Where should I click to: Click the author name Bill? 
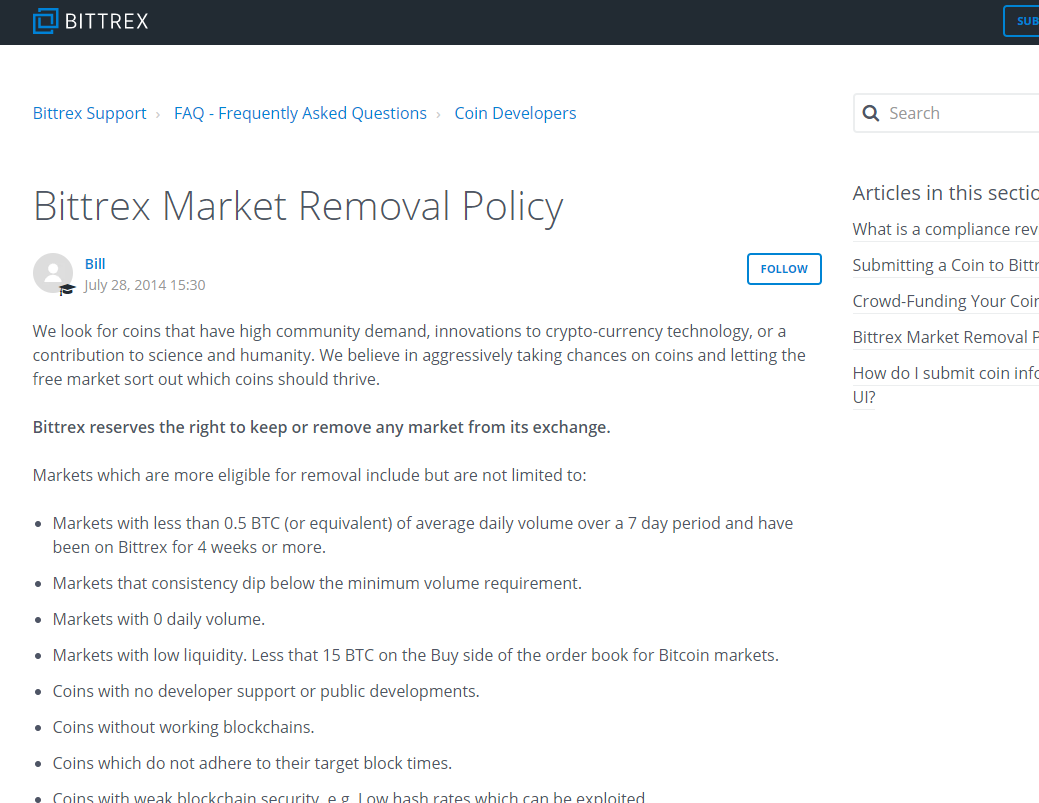coord(95,264)
